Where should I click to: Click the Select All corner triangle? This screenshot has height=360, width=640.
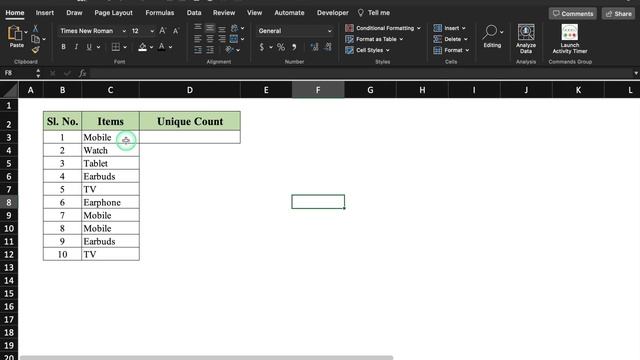pos(9,90)
